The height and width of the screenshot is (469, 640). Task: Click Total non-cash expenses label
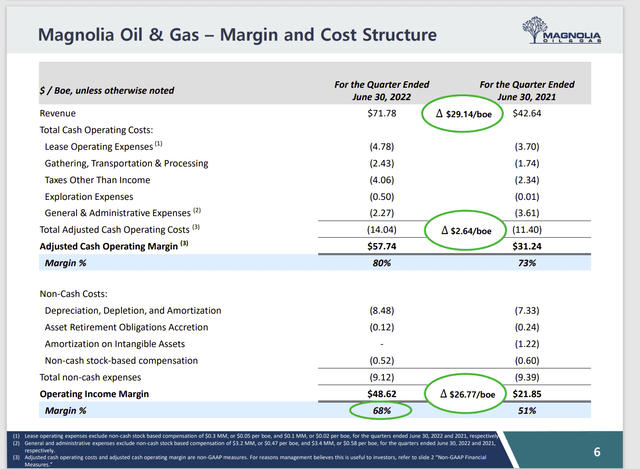(x=90, y=378)
